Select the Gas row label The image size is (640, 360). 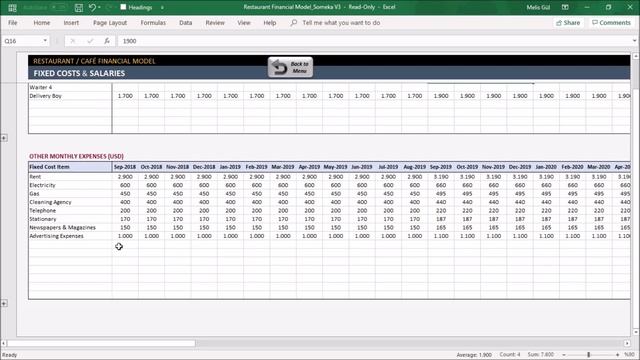34,194
